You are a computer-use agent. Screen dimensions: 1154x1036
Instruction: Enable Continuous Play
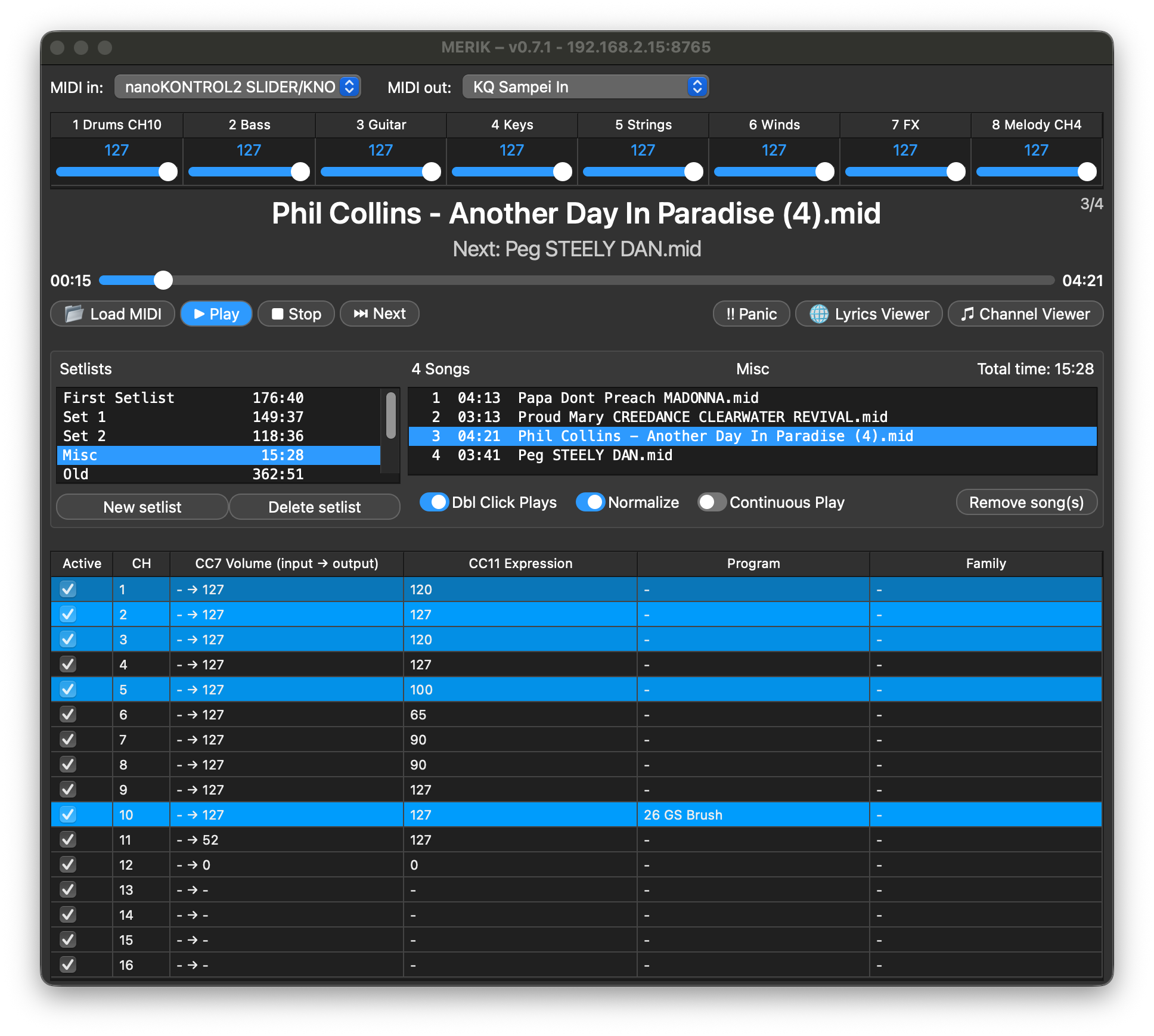(x=711, y=503)
